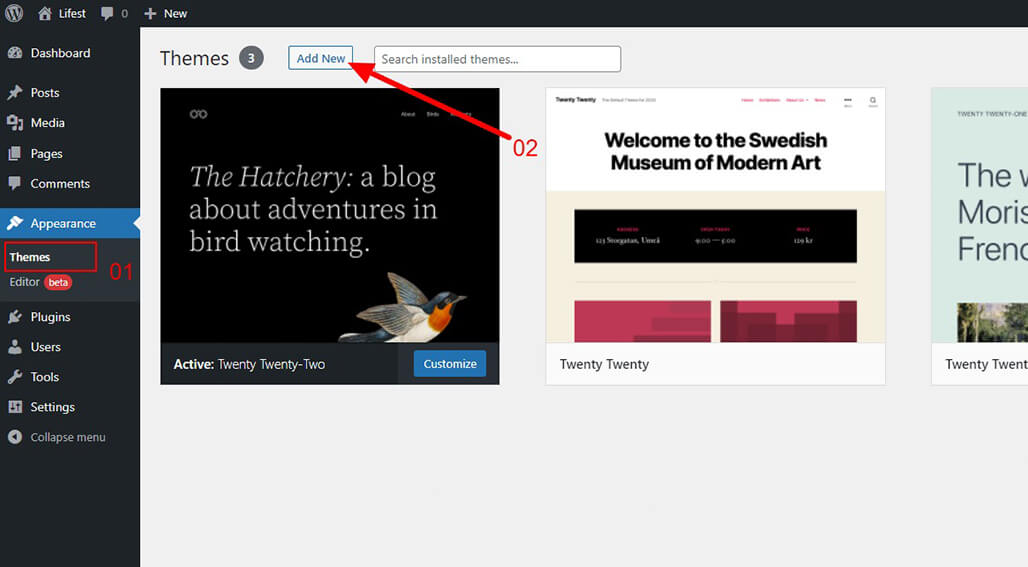The height and width of the screenshot is (567, 1028).
Task: Click the Posts pushpin icon
Action: tap(15, 92)
